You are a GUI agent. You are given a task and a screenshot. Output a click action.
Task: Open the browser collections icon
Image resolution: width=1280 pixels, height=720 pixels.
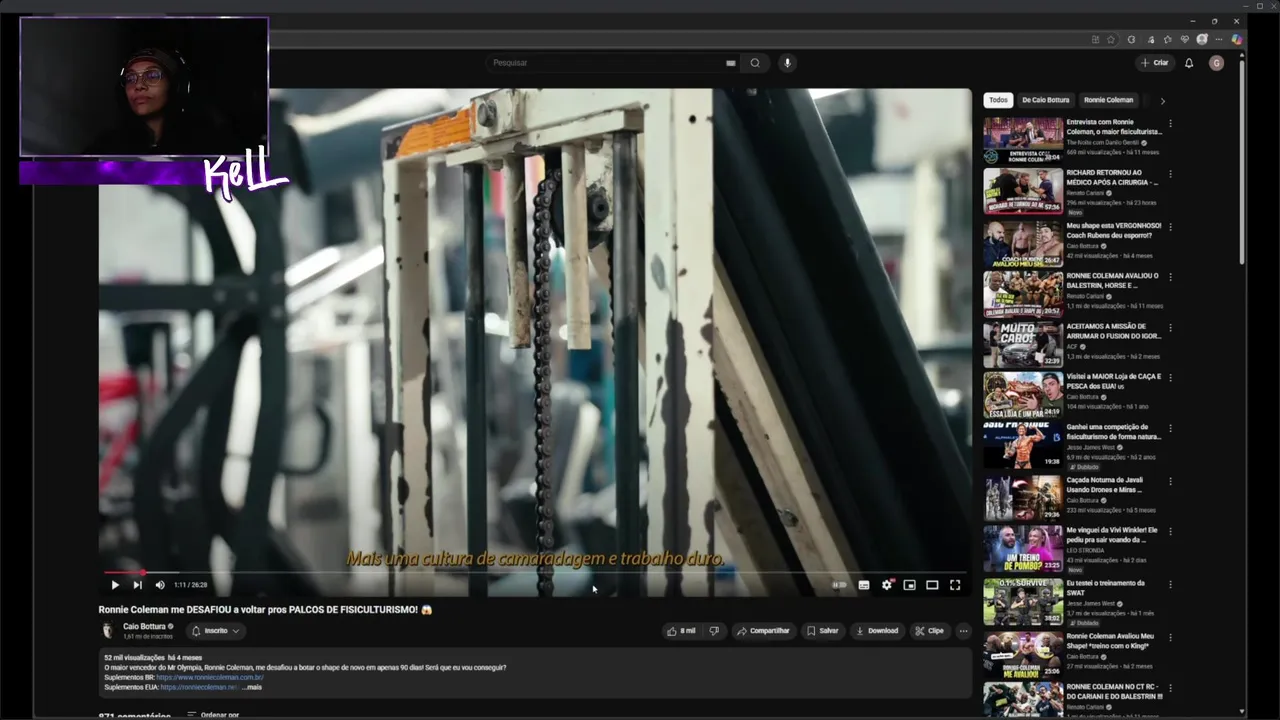pyautogui.click(x=1167, y=40)
